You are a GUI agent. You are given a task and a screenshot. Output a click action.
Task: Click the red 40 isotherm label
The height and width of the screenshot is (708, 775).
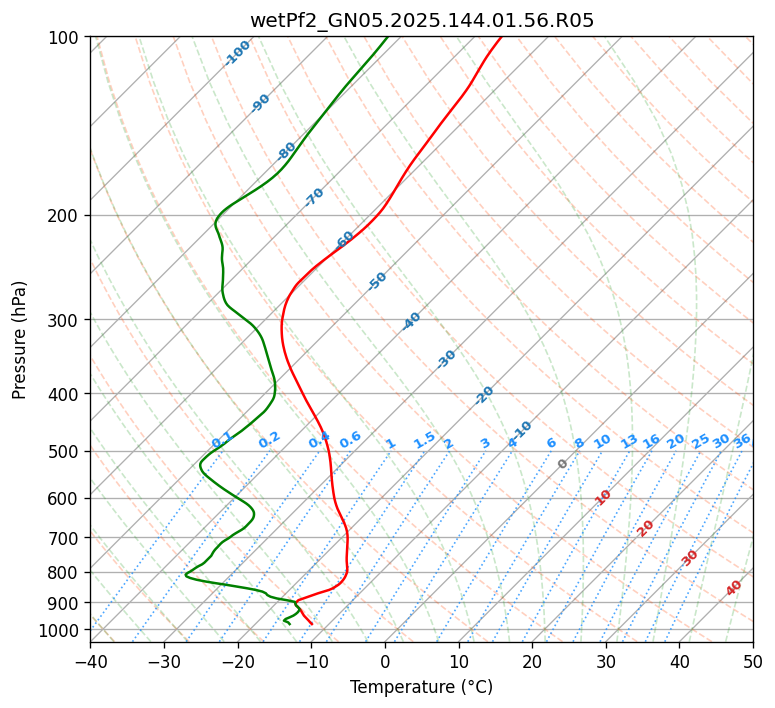[x=733, y=588]
